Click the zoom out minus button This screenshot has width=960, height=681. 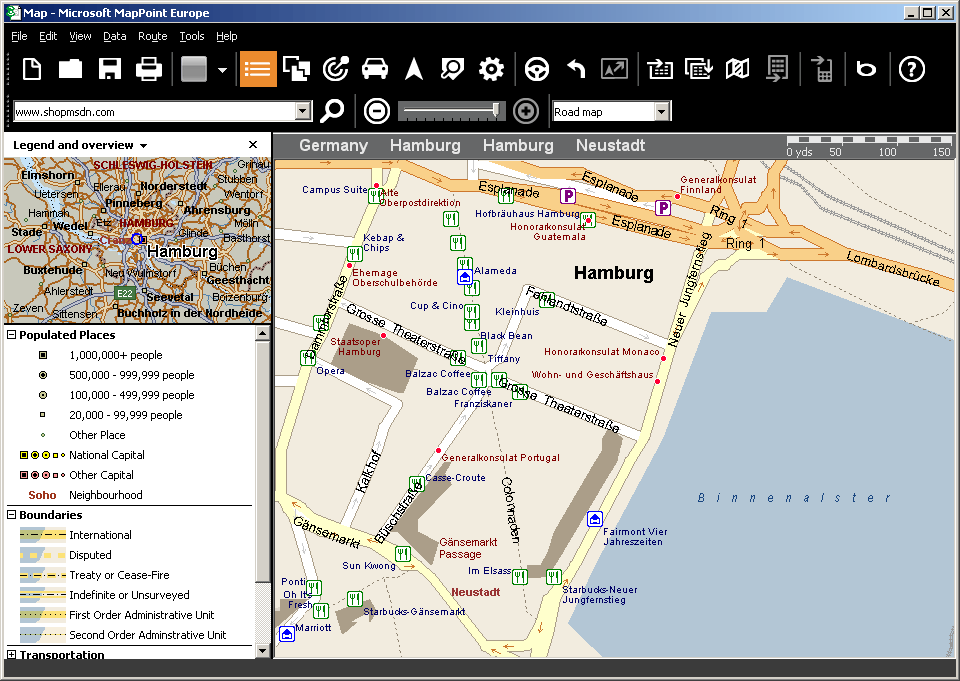pyautogui.click(x=377, y=111)
